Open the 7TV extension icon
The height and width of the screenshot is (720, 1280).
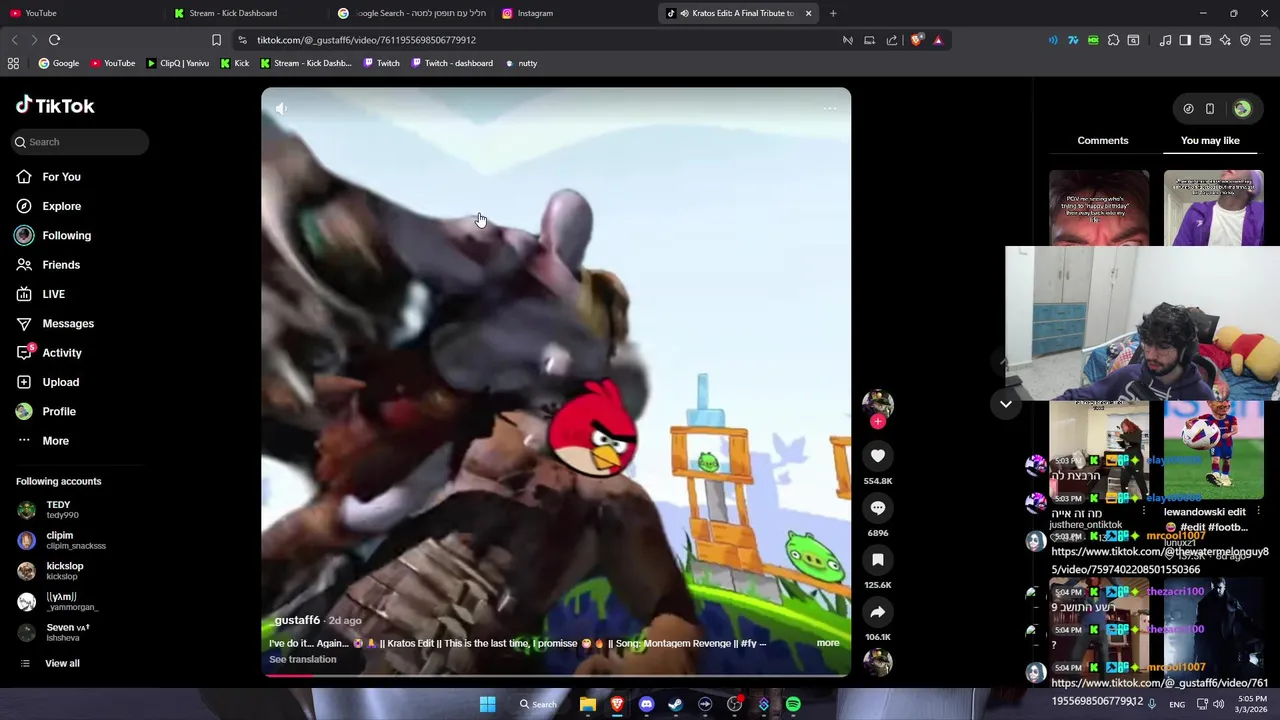pyautogui.click(x=1073, y=40)
